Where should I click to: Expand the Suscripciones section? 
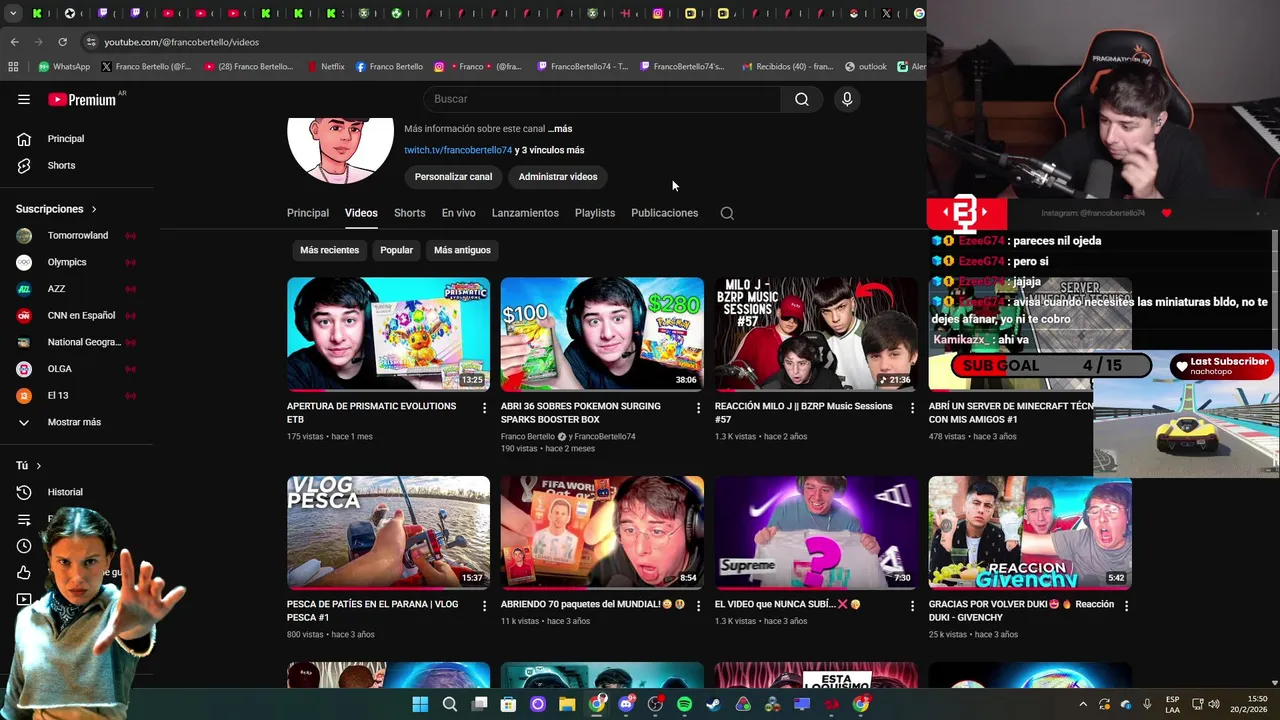(57, 209)
